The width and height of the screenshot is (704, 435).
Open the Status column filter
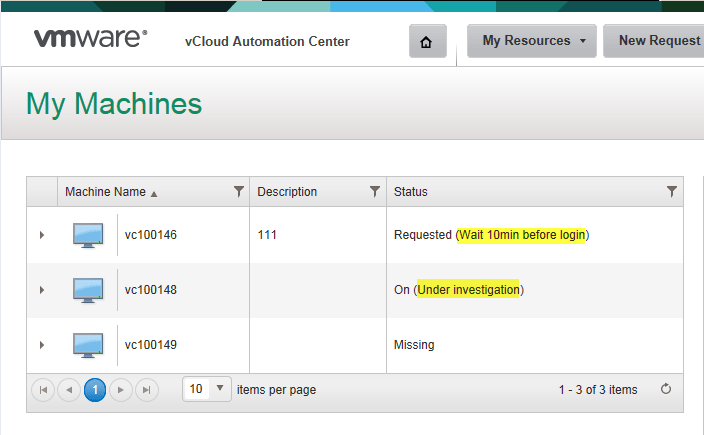pyautogui.click(x=672, y=191)
